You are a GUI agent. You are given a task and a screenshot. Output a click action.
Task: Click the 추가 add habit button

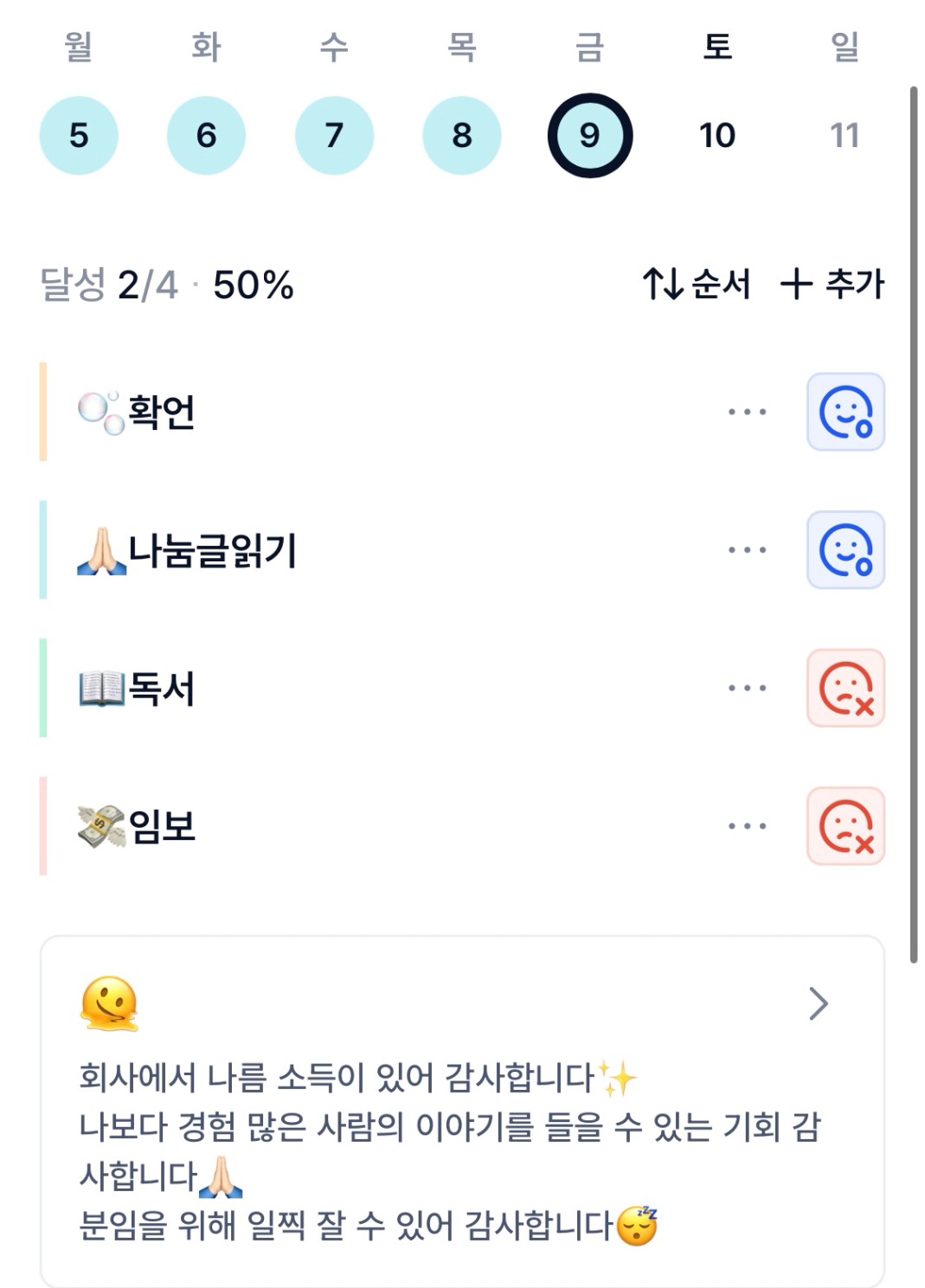(832, 284)
